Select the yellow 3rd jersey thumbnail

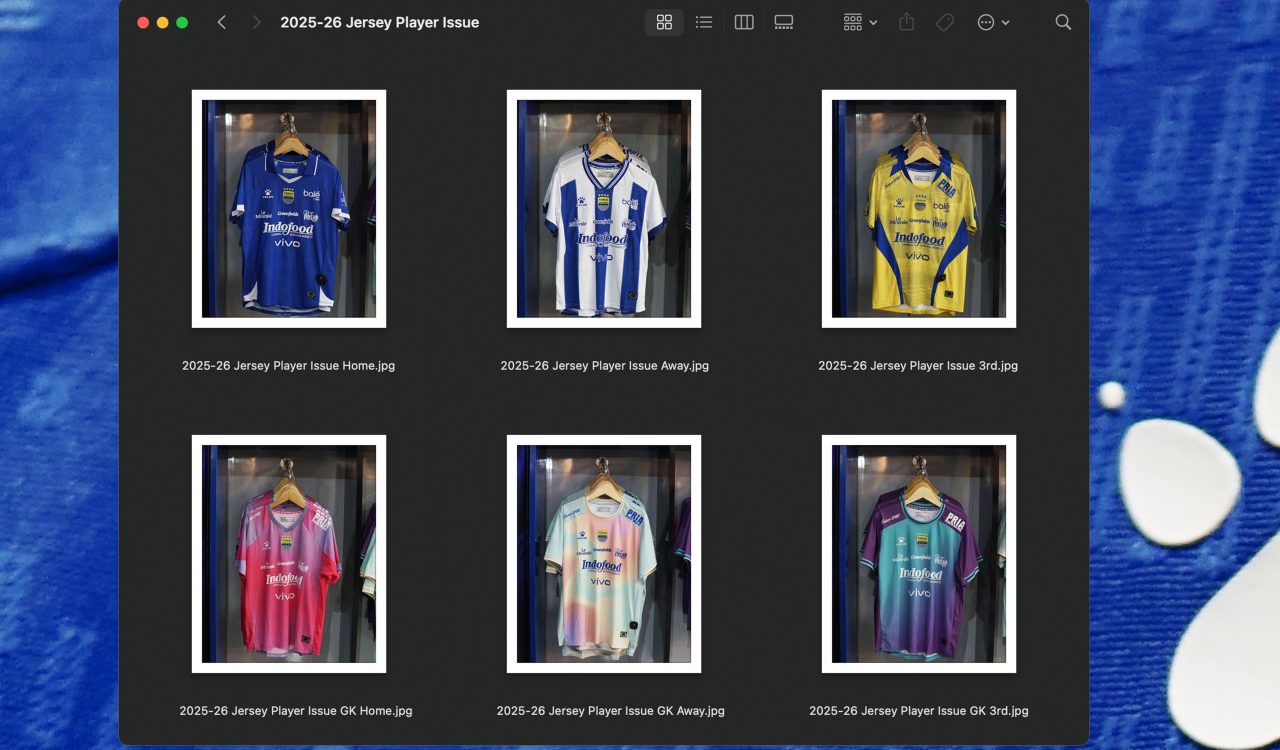919,209
